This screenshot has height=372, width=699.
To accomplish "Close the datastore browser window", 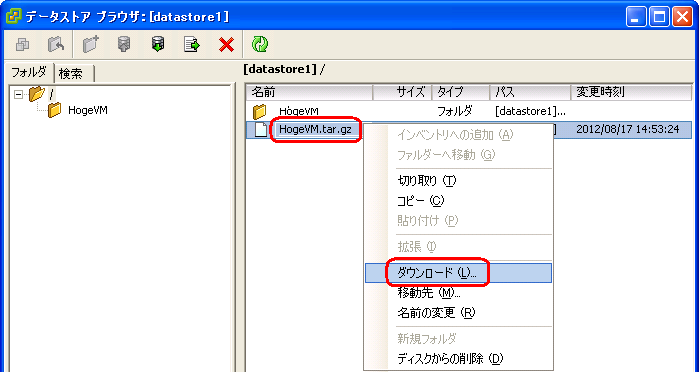I will (683, 17).
